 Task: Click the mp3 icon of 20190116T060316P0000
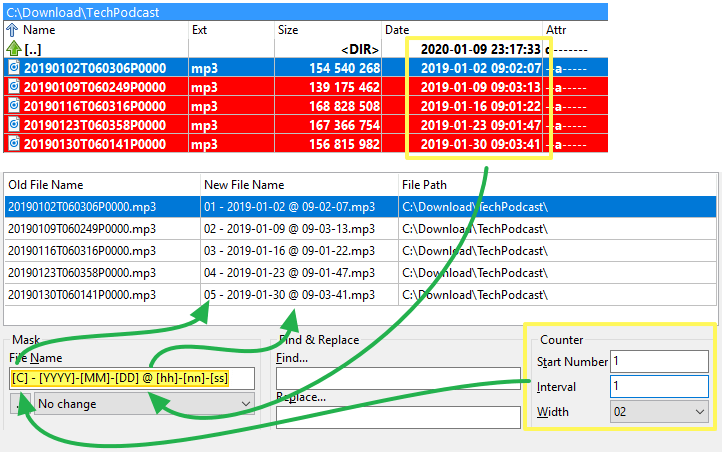point(13,106)
